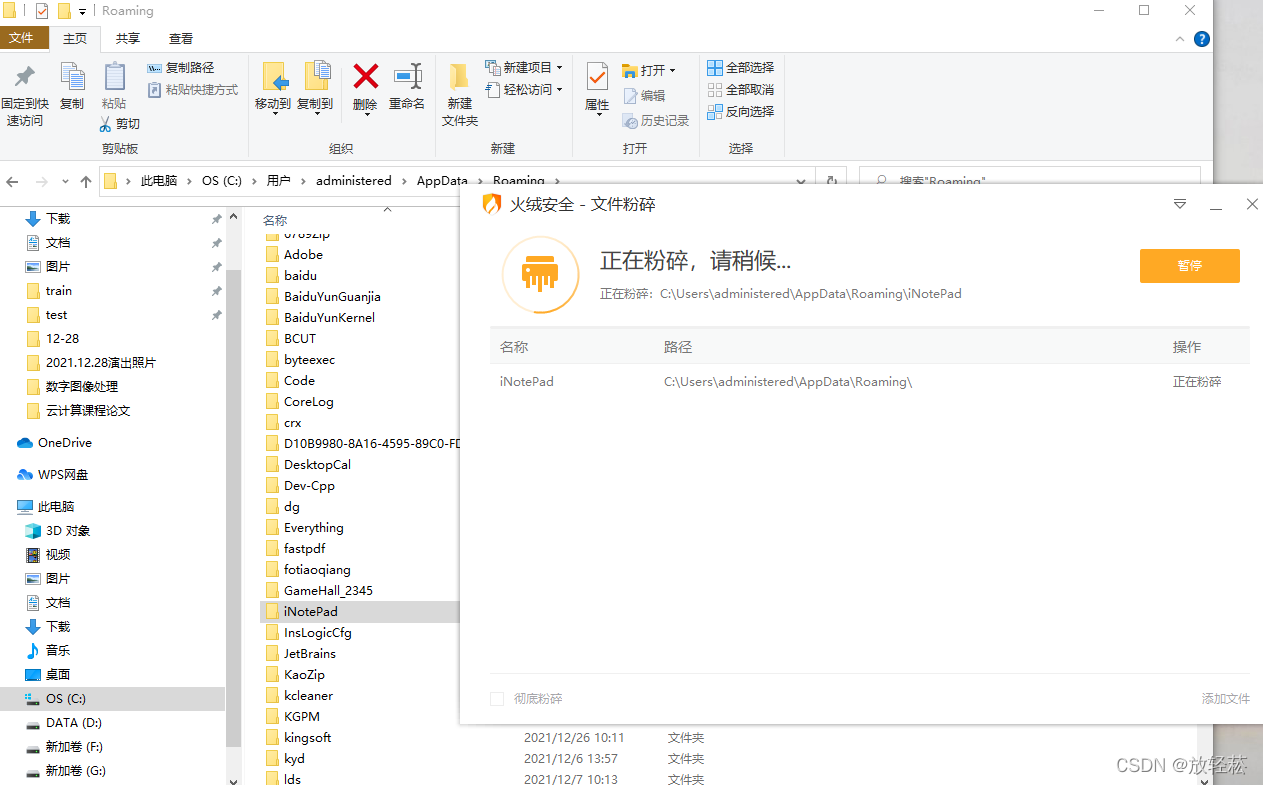Viewport: 1263px width, 785px height.
Task: Click AppData in the address breadcrumb
Action: click(442, 181)
